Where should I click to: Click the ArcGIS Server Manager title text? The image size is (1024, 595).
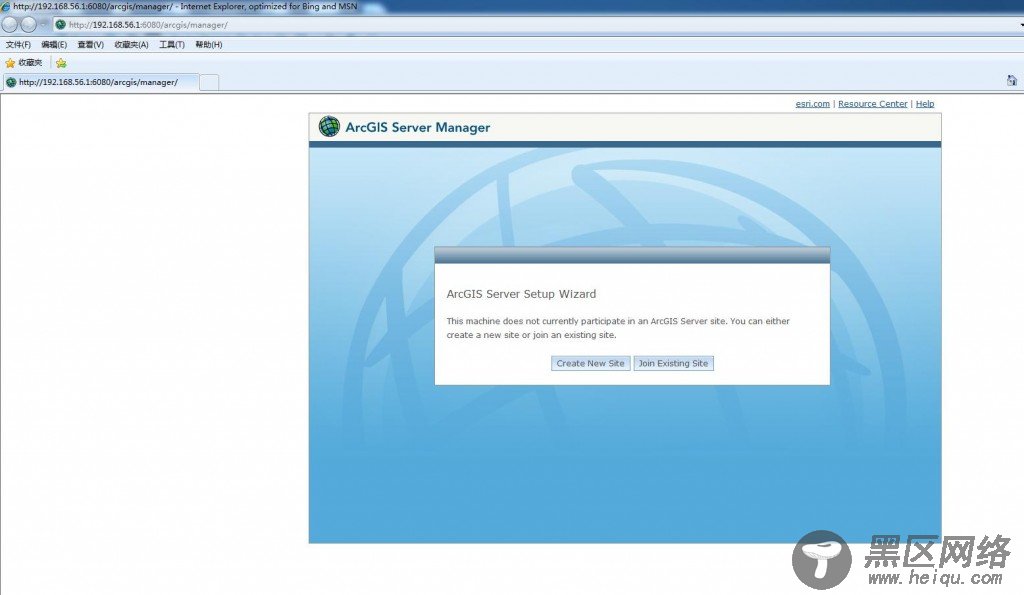418,127
